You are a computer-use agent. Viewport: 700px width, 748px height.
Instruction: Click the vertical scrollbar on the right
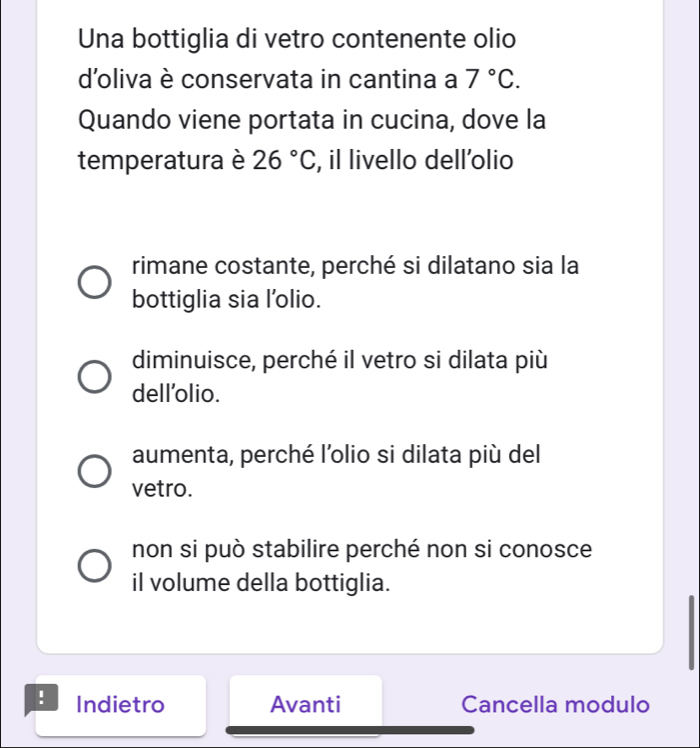pos(691,630)
